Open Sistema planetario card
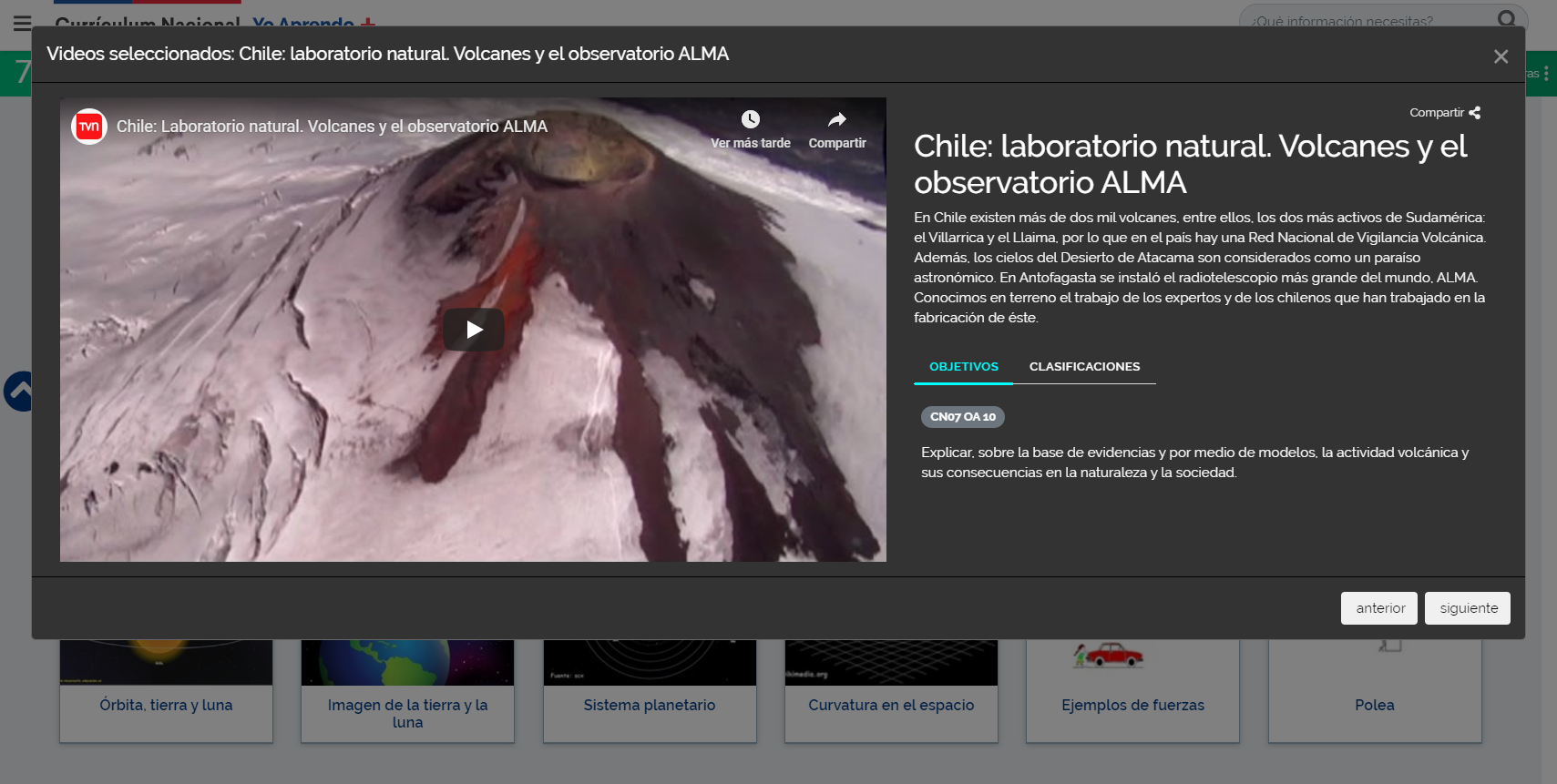Viewport: 1557px width, 784px height. [650, 691]
